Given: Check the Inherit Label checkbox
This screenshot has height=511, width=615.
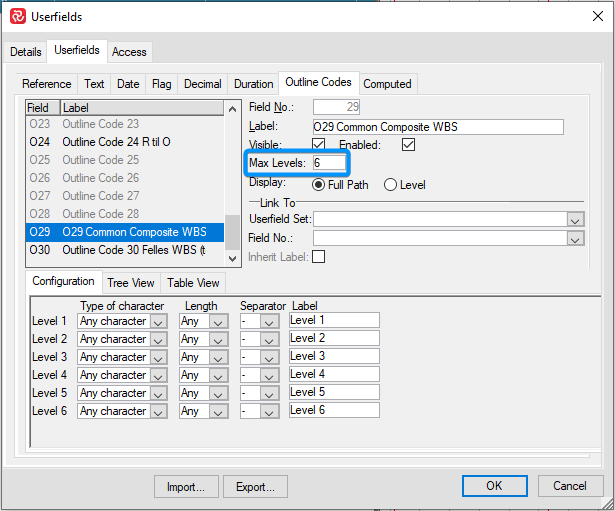Looking at the screenshot, I should (x=319, y=257).
